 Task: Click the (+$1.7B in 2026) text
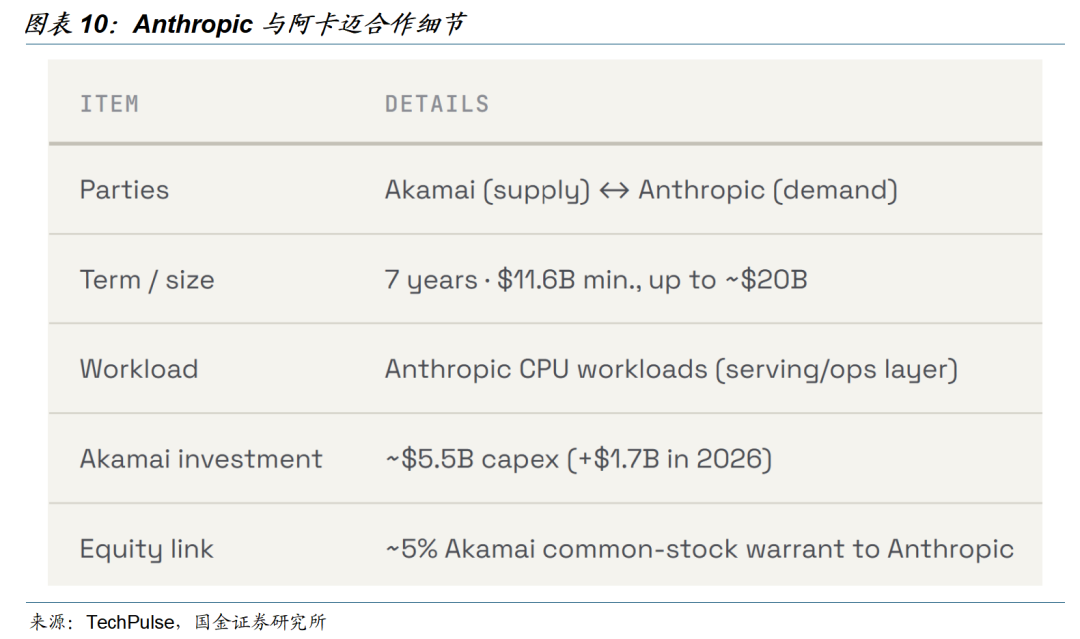[669, 459]
